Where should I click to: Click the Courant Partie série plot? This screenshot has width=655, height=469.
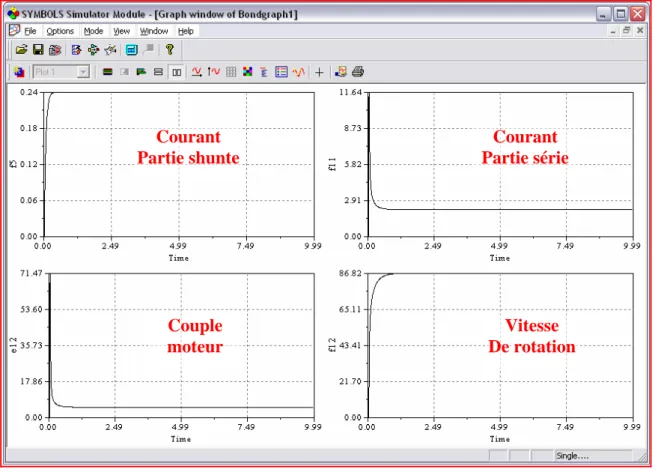point(500,164)
